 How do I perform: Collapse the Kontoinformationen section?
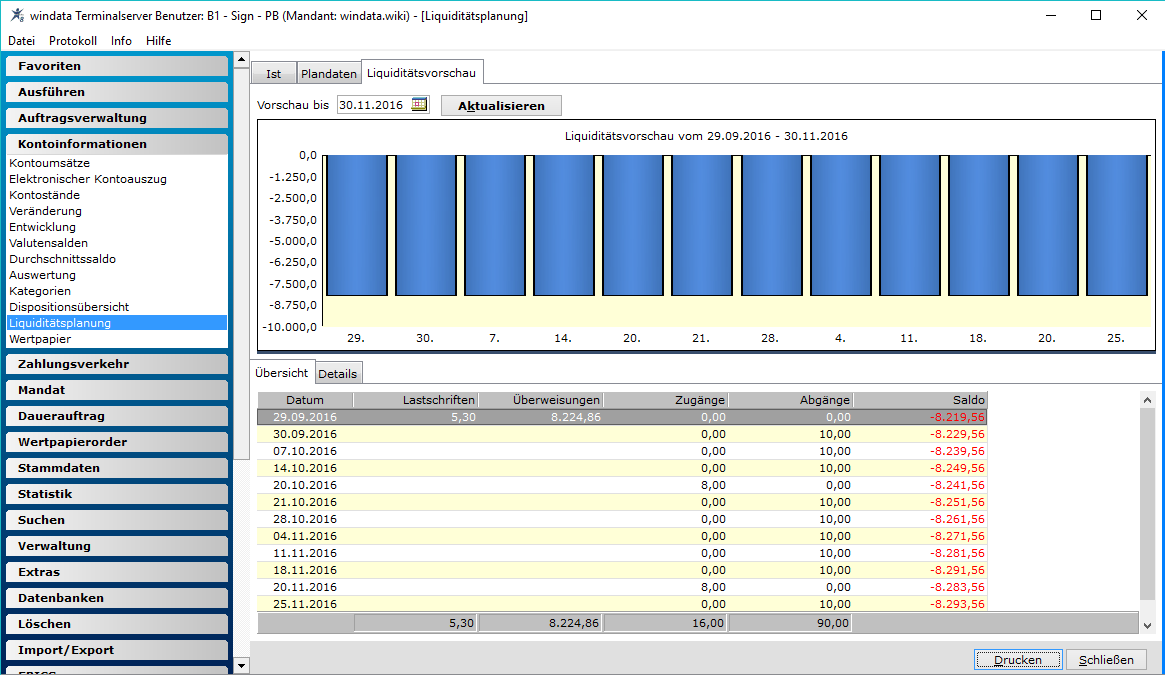pos(117,144)
